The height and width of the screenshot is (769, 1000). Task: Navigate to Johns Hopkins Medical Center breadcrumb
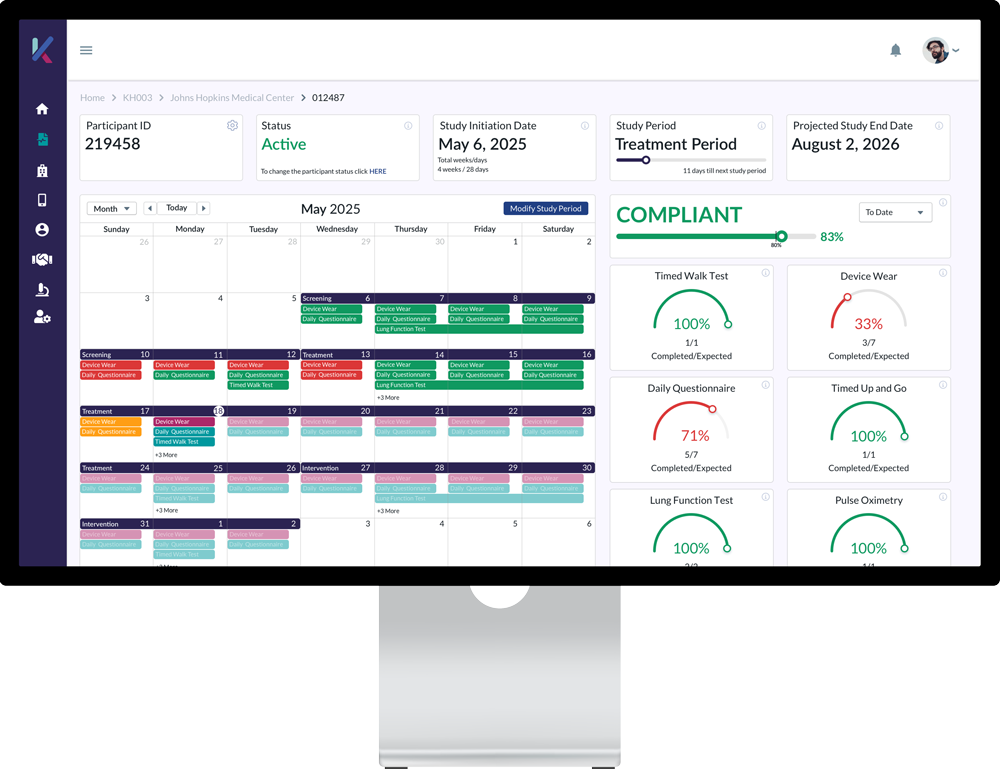pyautogui.click(x=232, y=98)
